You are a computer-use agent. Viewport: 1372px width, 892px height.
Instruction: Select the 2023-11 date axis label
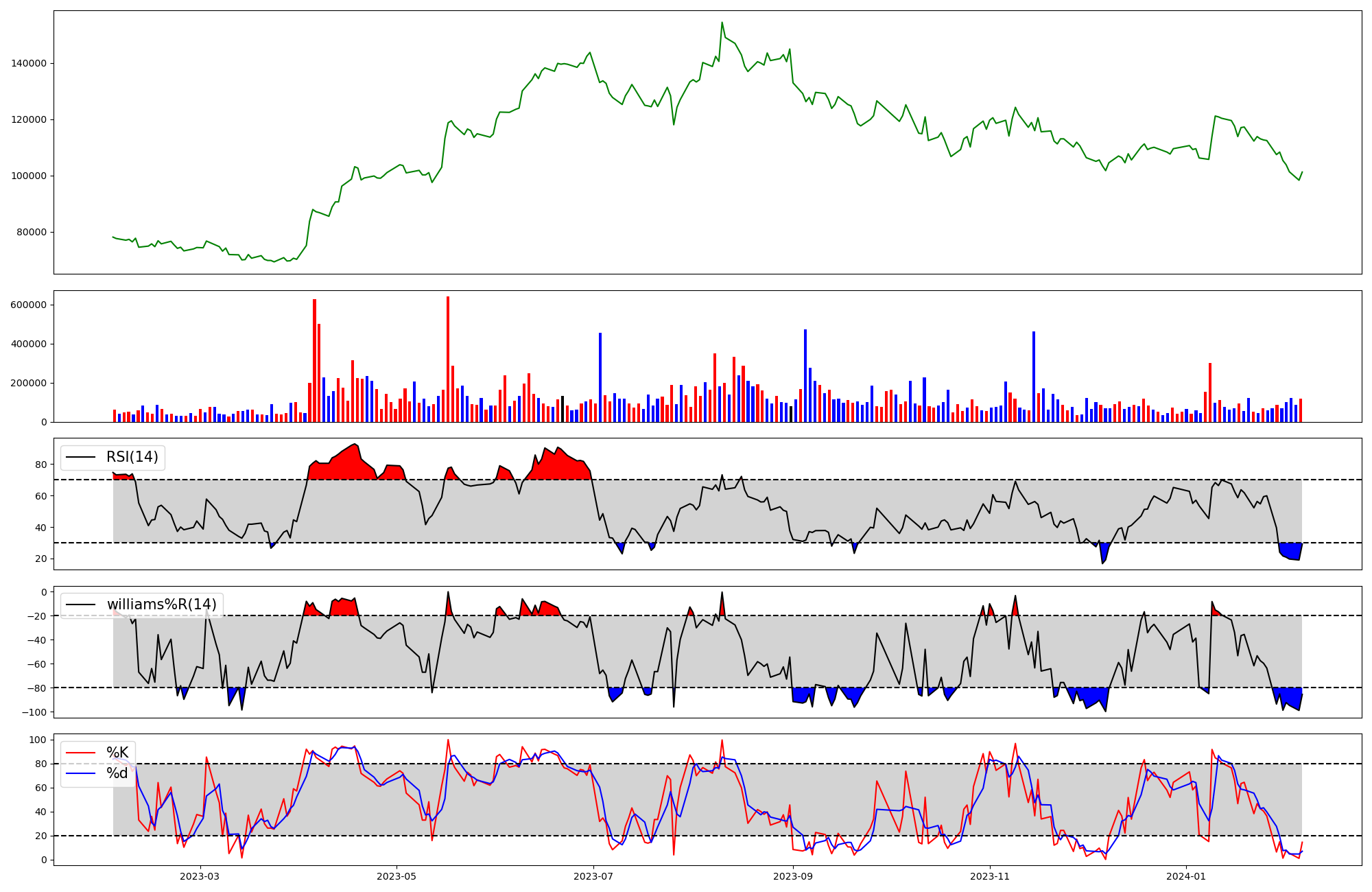point(990,876)
